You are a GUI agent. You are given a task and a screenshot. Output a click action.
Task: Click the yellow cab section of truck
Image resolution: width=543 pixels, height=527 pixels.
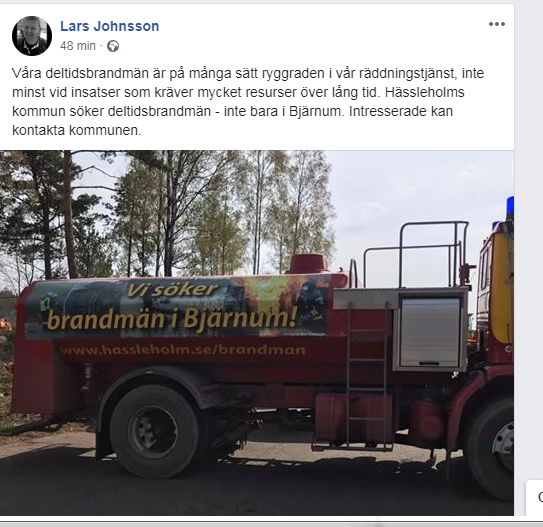(x=502, y=289)
